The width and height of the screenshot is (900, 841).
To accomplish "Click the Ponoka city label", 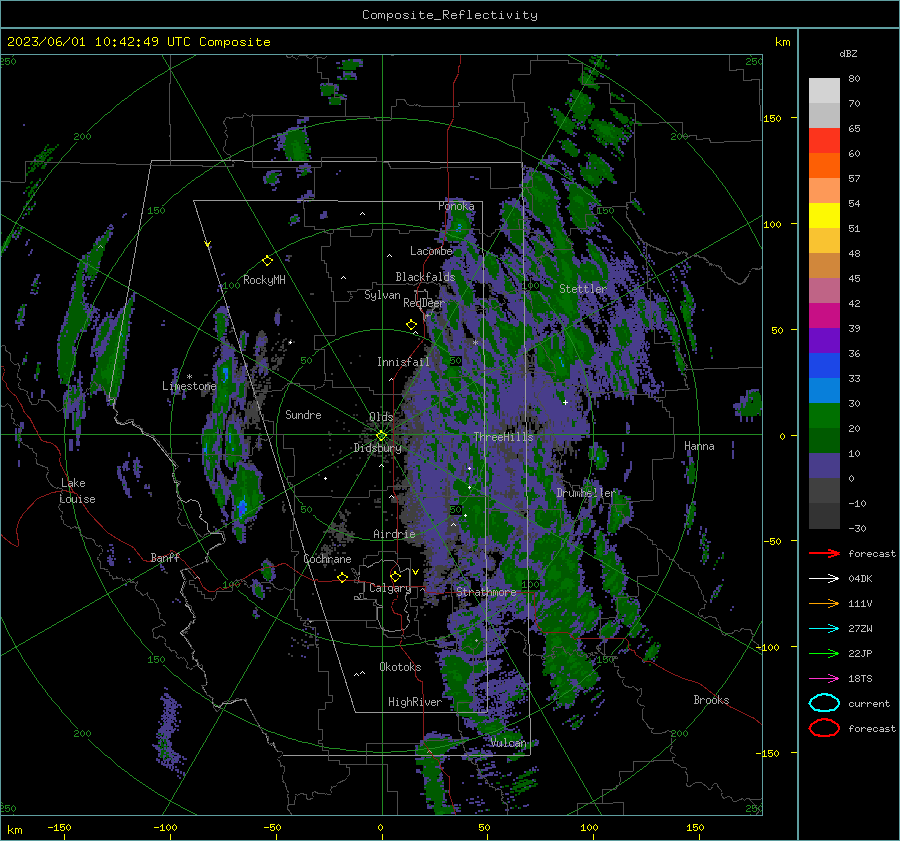I will pos(456,206).
